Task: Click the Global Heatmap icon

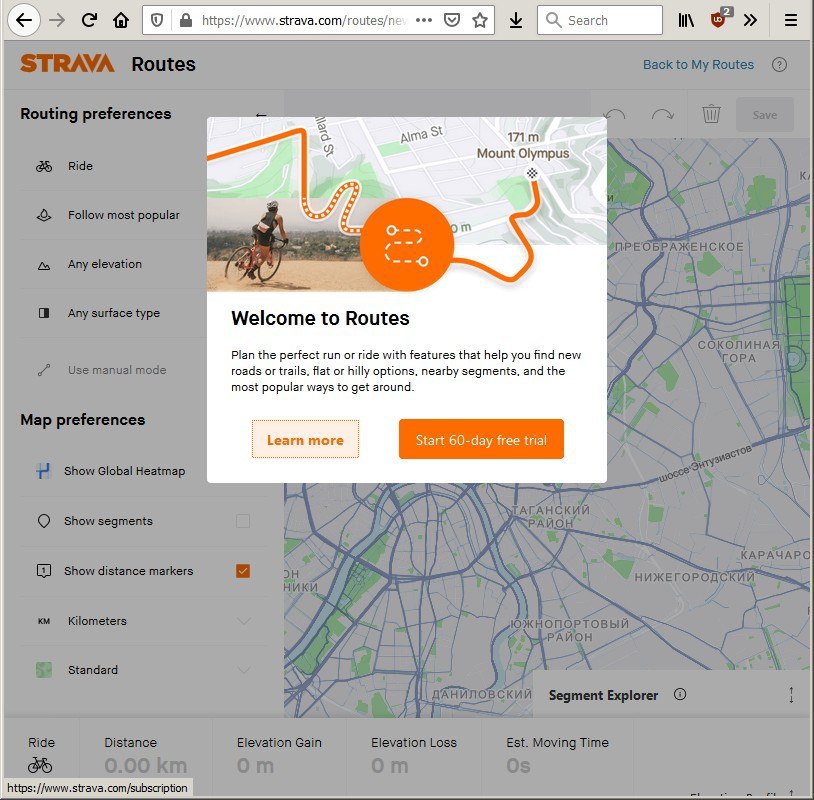Action: pyautogui.click(x=44, y=471)
